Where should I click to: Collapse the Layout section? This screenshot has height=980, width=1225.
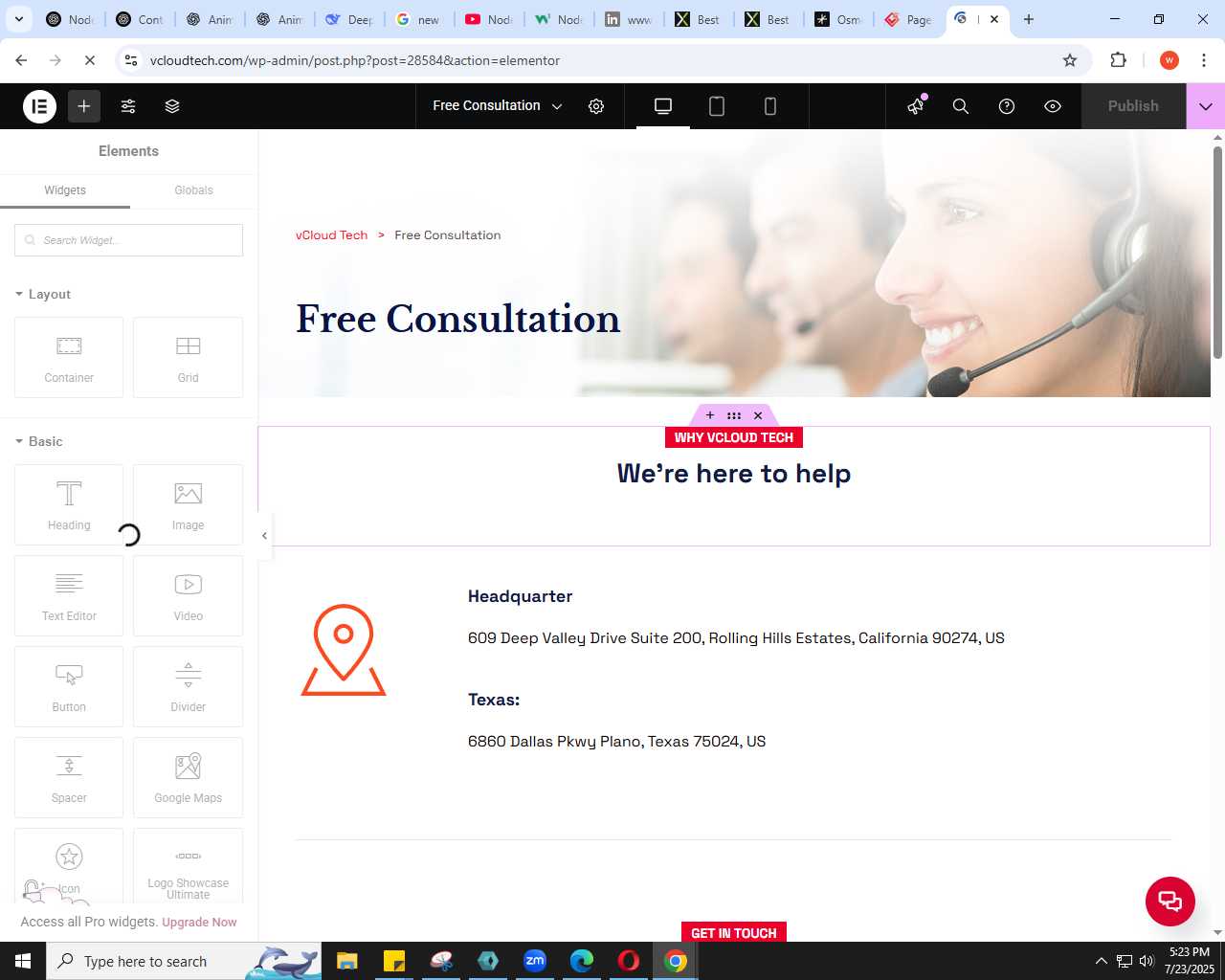(x=43, y=294)
